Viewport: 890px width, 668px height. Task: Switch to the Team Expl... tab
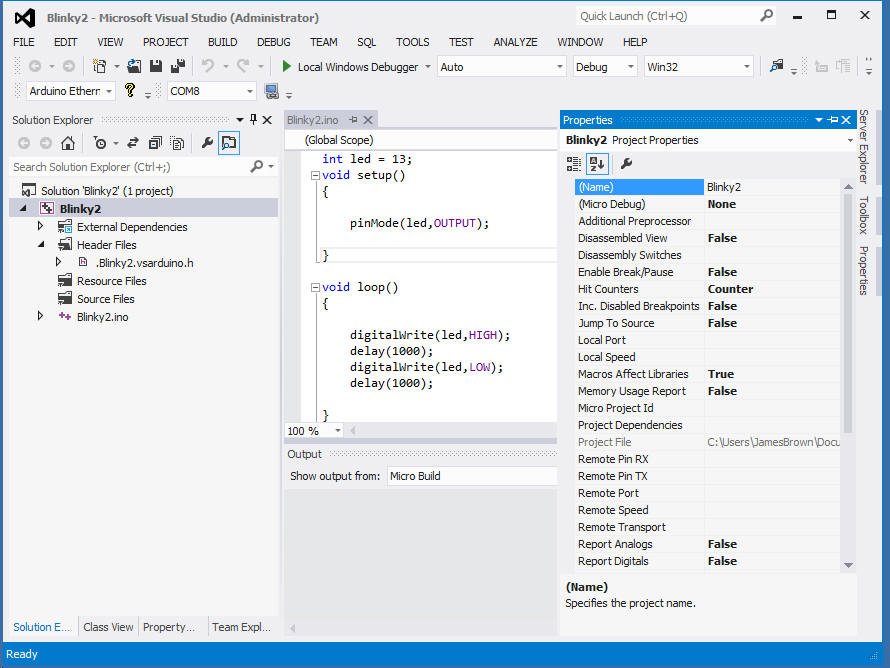(x=241, y=627)
